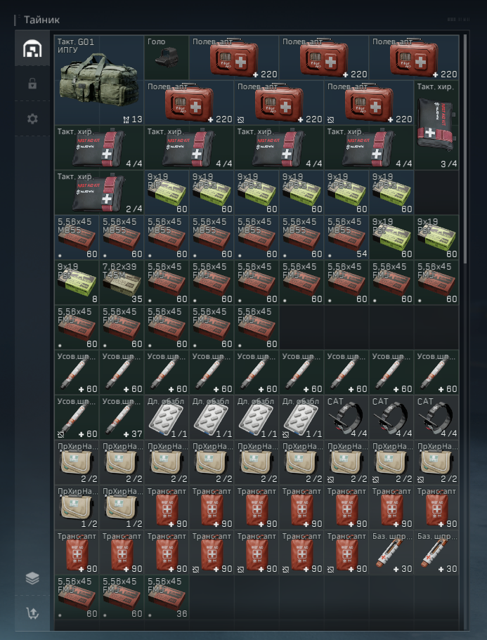Click the stim injector showing +37
The image size is (487, 640).
click(122, 417)
